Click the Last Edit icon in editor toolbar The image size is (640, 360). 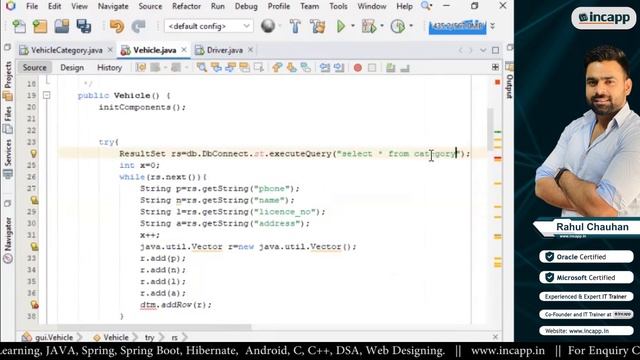coord(141,68)
